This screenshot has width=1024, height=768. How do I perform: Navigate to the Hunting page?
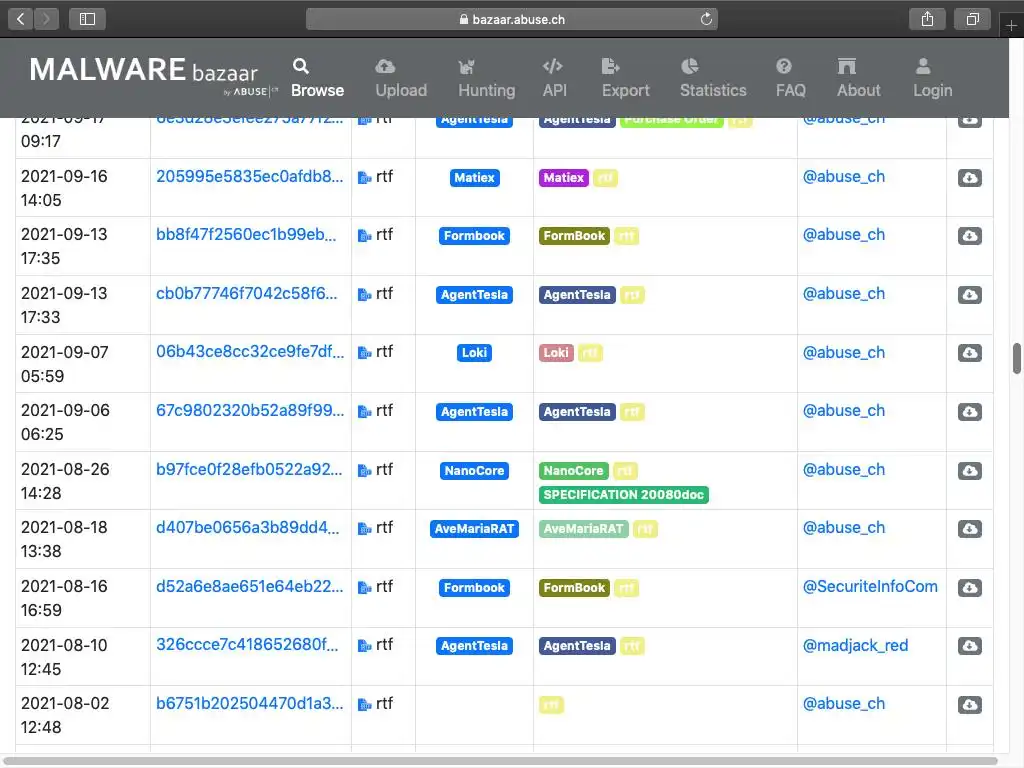click(x=486, y=78)
